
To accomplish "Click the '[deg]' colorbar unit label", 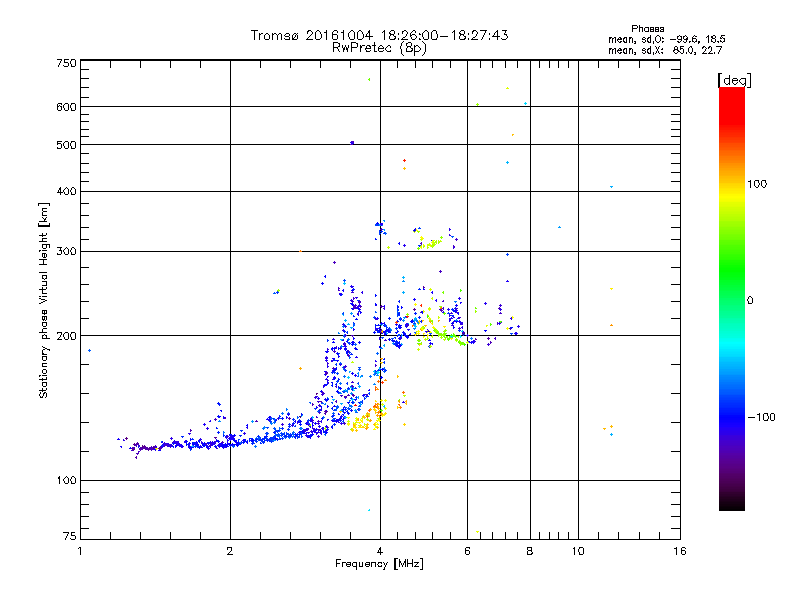I will [734, 80].
